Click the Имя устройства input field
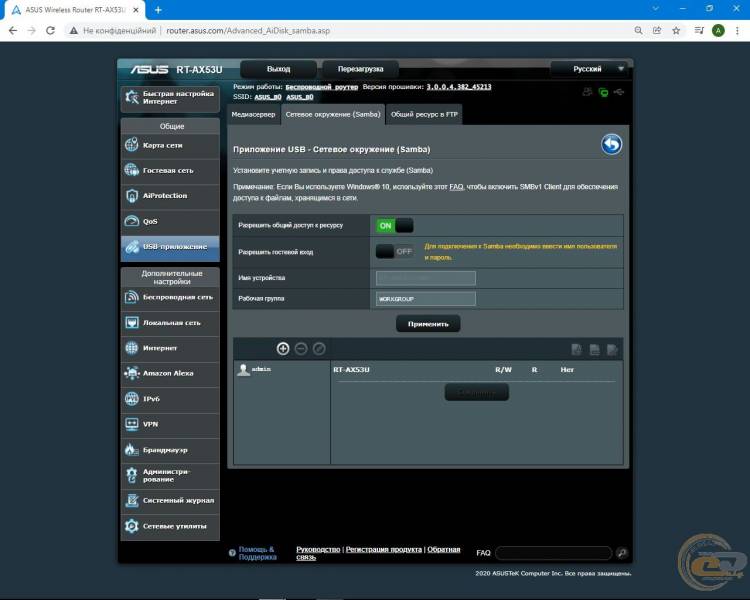Viewport: 750px width, 600px height. (426, 278)
